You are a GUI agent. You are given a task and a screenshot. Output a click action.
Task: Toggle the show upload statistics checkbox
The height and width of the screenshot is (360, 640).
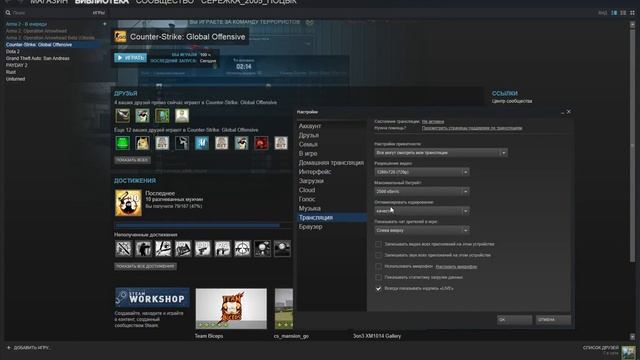point(378,277)
